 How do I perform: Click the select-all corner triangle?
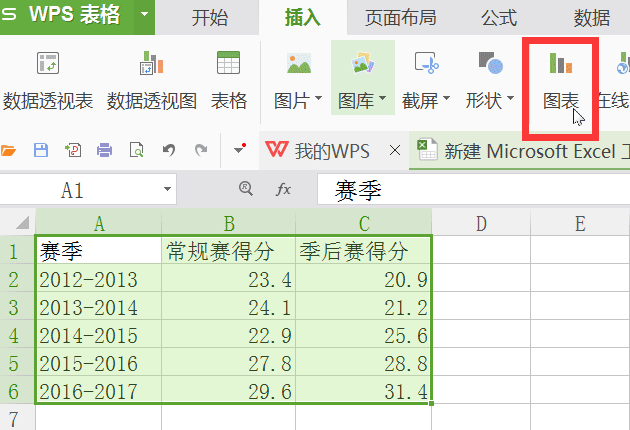[x=21, y=222]
